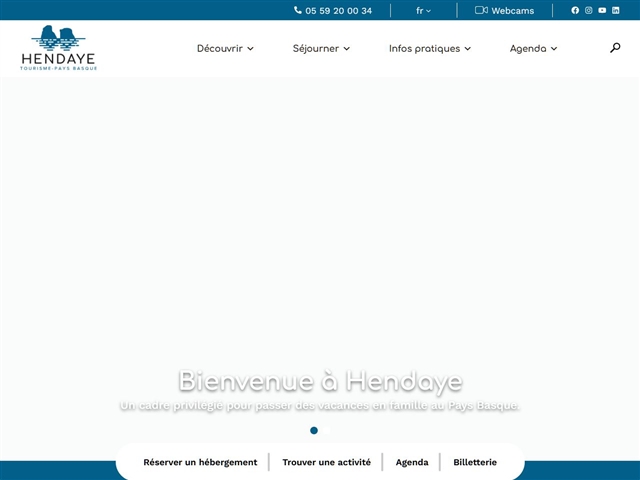Expand the Agenda top menu
The height and width of the screenshot is (480, 640).
(533, 49)
